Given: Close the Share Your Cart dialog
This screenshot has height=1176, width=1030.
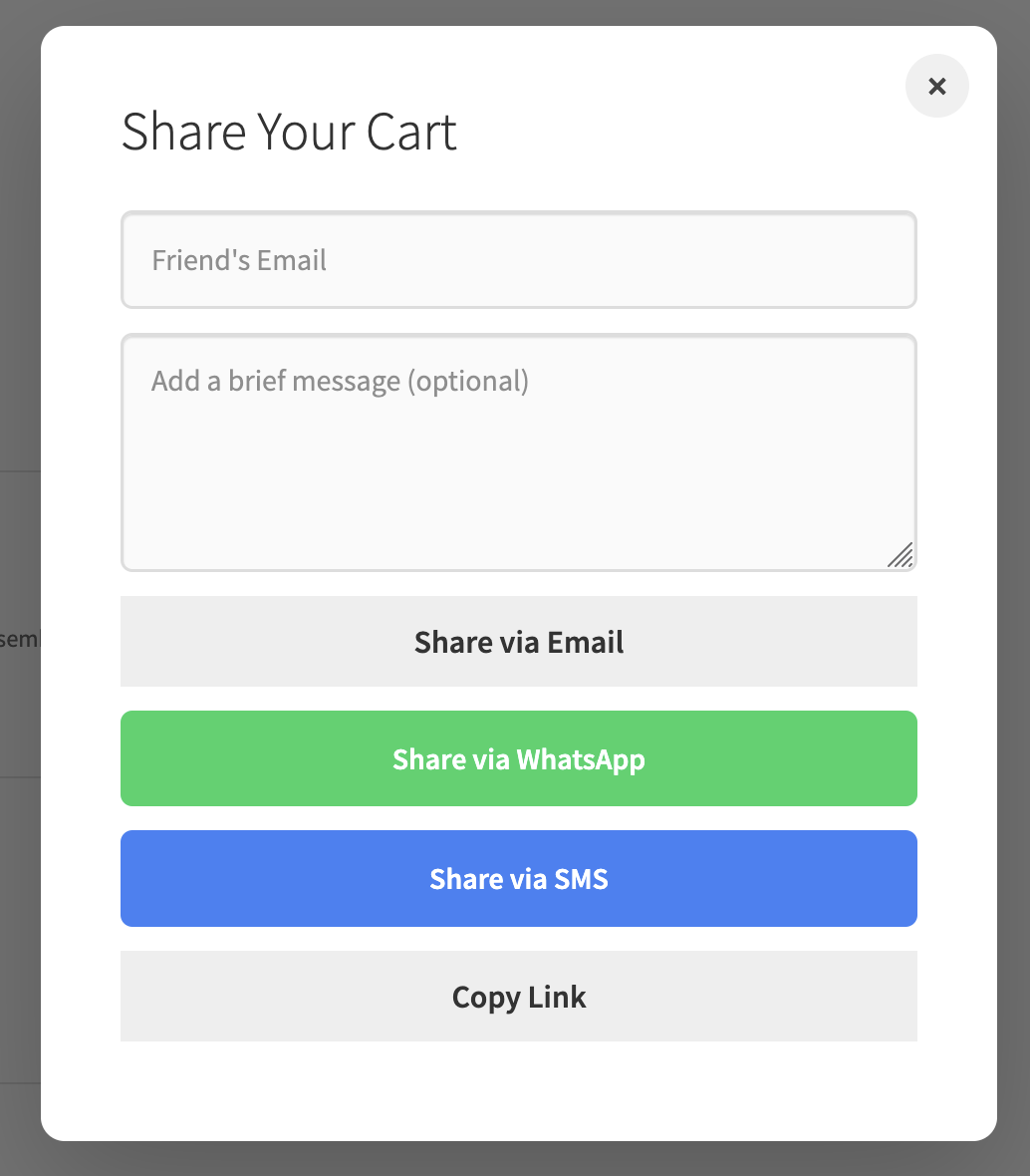Looking at the screenshot, I should point(936,87).
